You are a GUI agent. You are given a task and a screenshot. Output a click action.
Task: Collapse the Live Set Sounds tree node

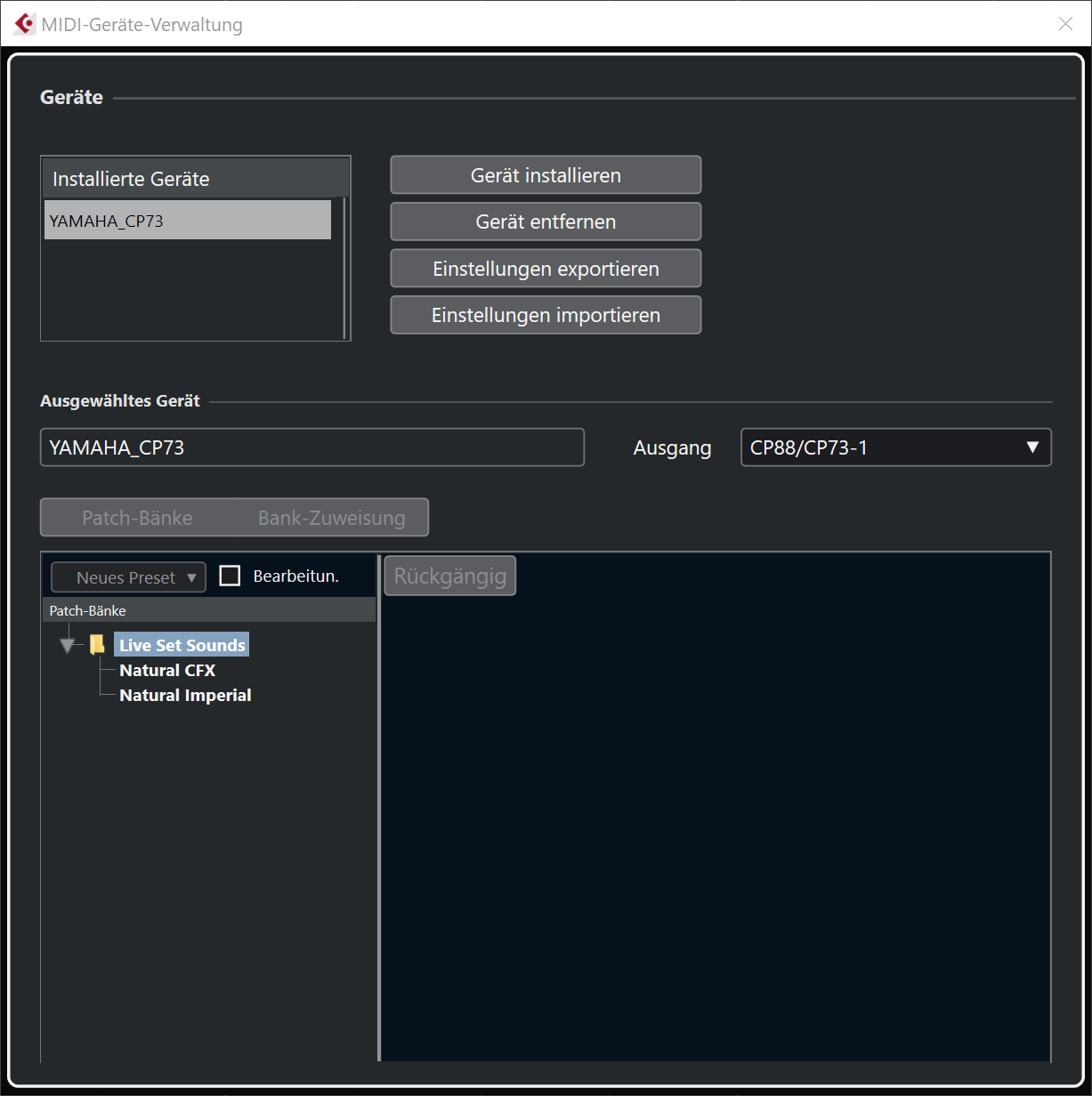[x=67, y=646]
